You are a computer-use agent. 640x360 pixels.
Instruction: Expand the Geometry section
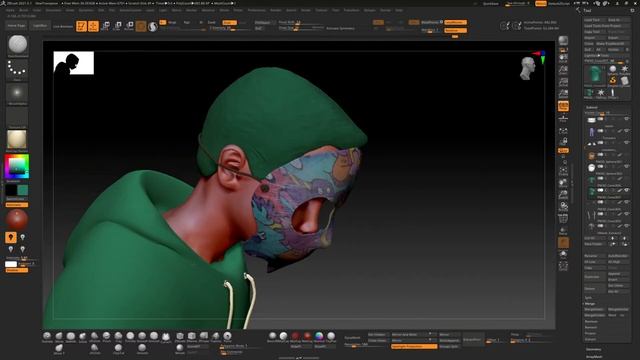pos(593,349)
